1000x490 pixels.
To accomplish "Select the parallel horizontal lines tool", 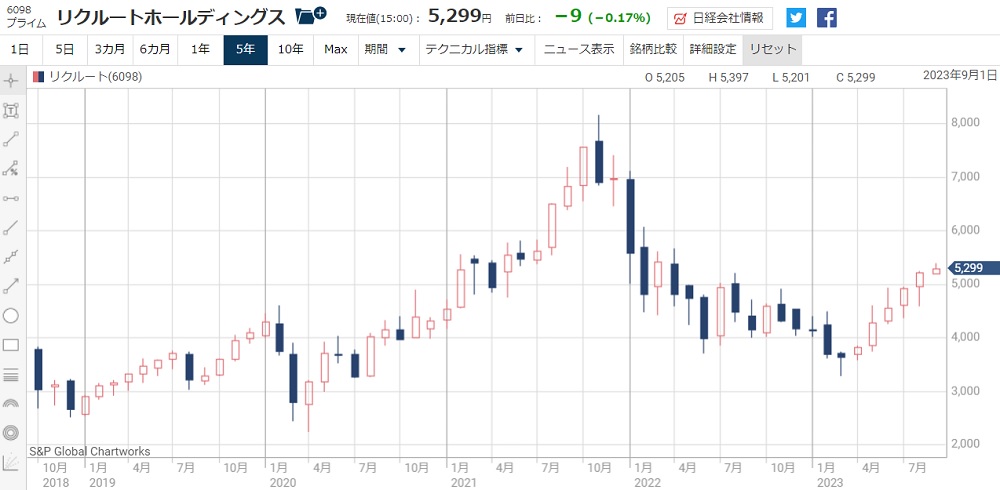I will click(11, 375).
